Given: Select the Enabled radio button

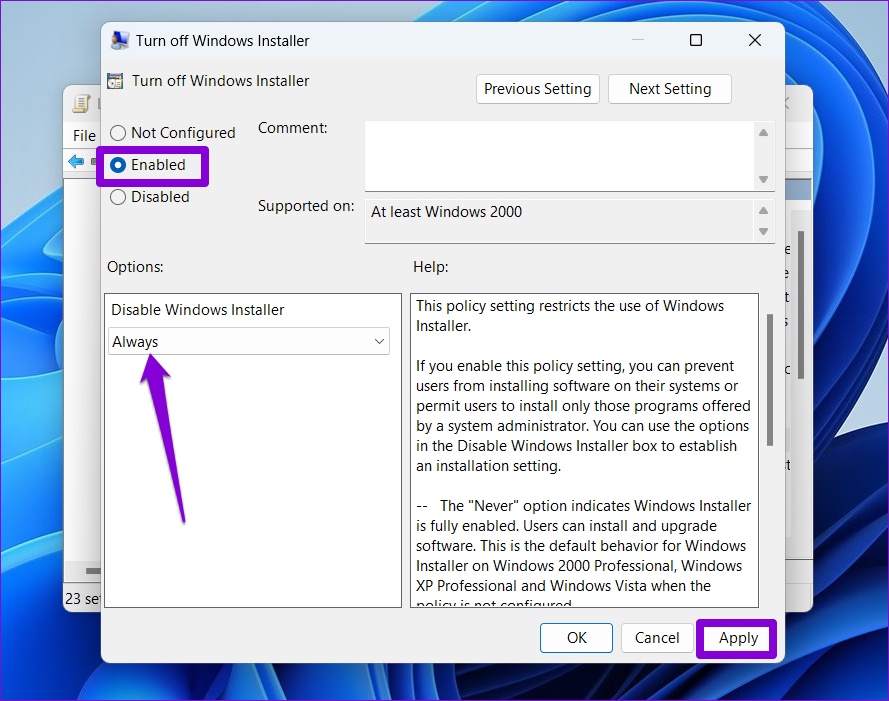Looking at the screenshot, I should point(118,165).
